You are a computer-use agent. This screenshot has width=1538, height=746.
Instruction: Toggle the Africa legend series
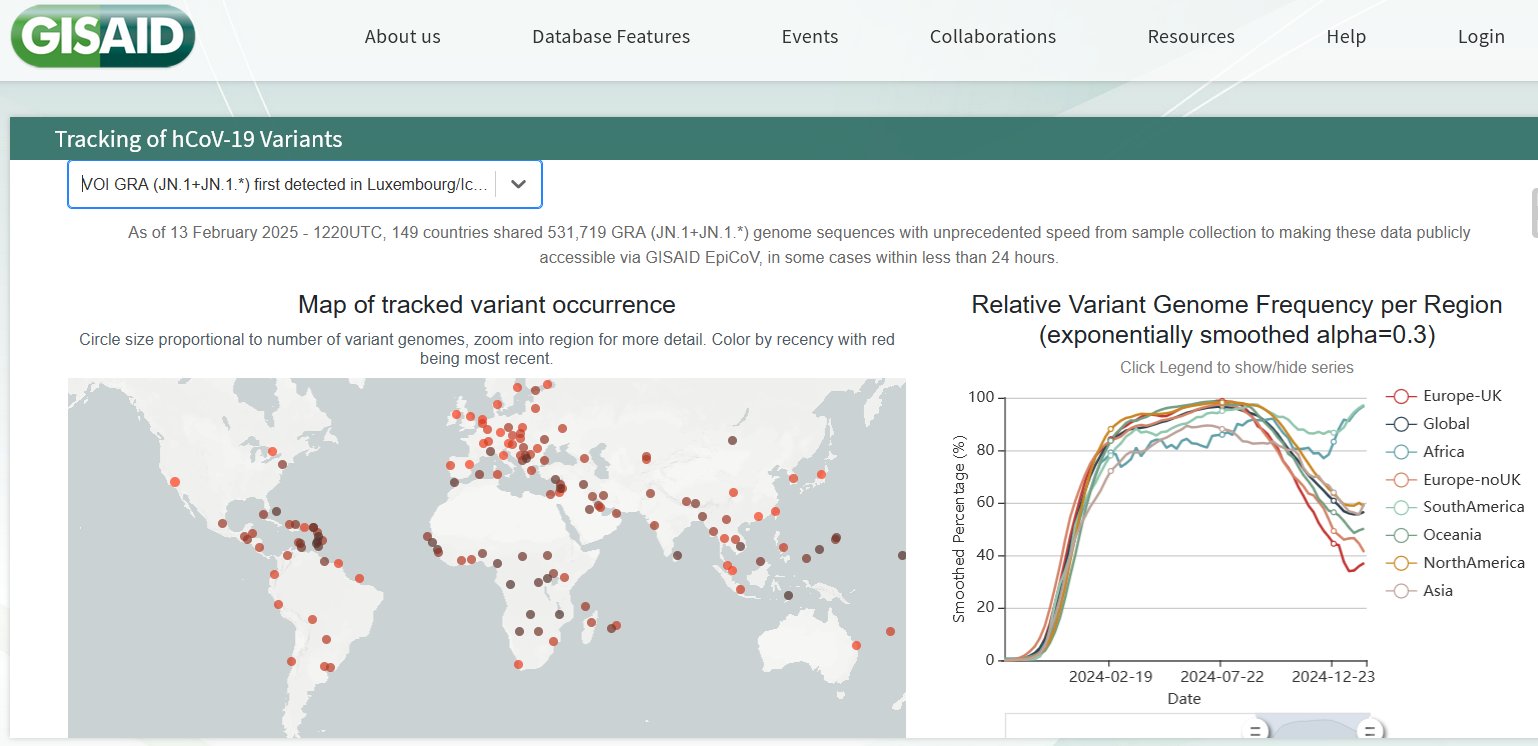[1442, 451]
